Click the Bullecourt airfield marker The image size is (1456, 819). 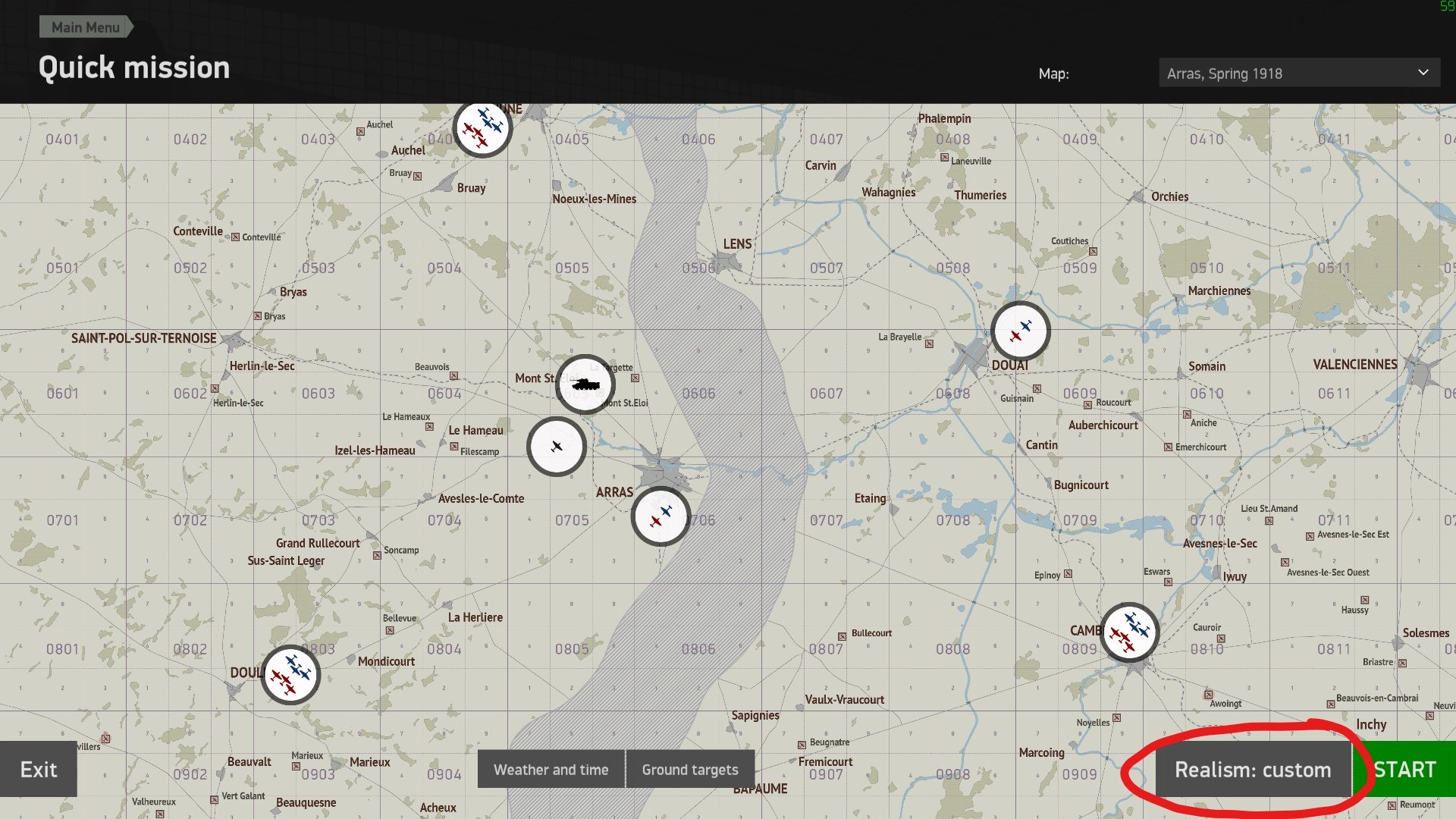coord(842,636)
